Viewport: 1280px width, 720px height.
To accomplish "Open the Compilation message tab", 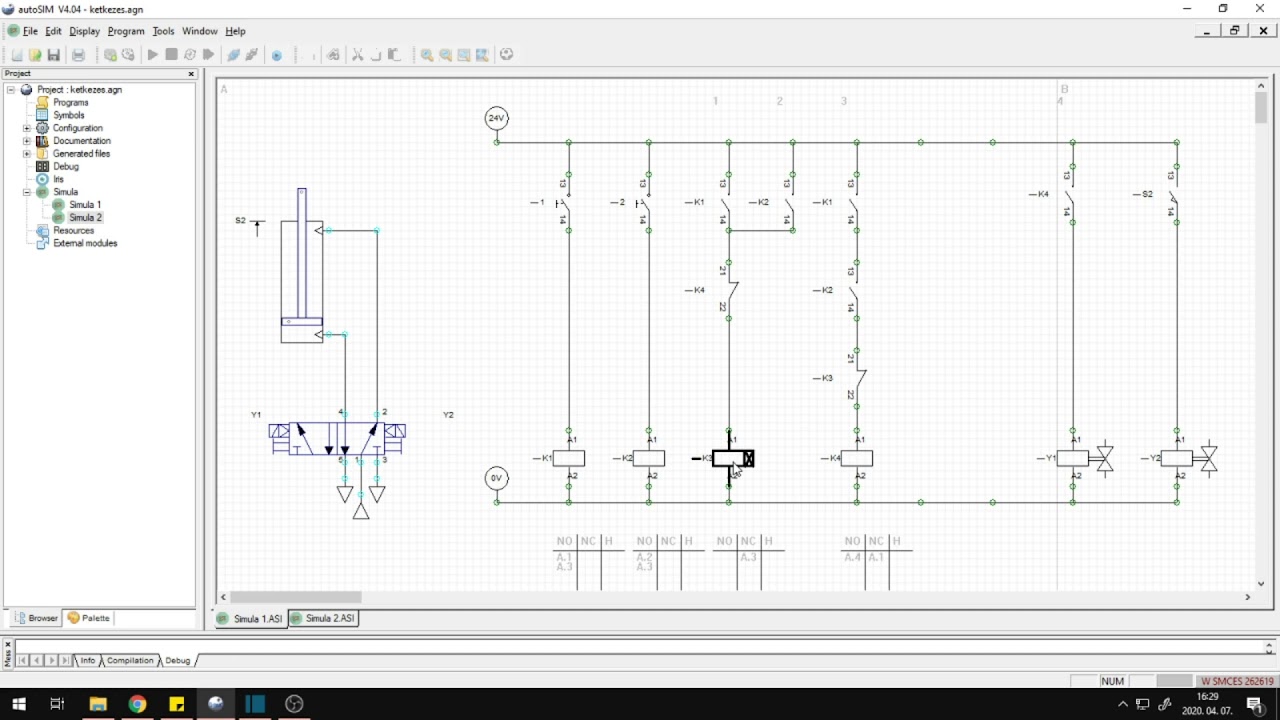I will click(130, 661).
